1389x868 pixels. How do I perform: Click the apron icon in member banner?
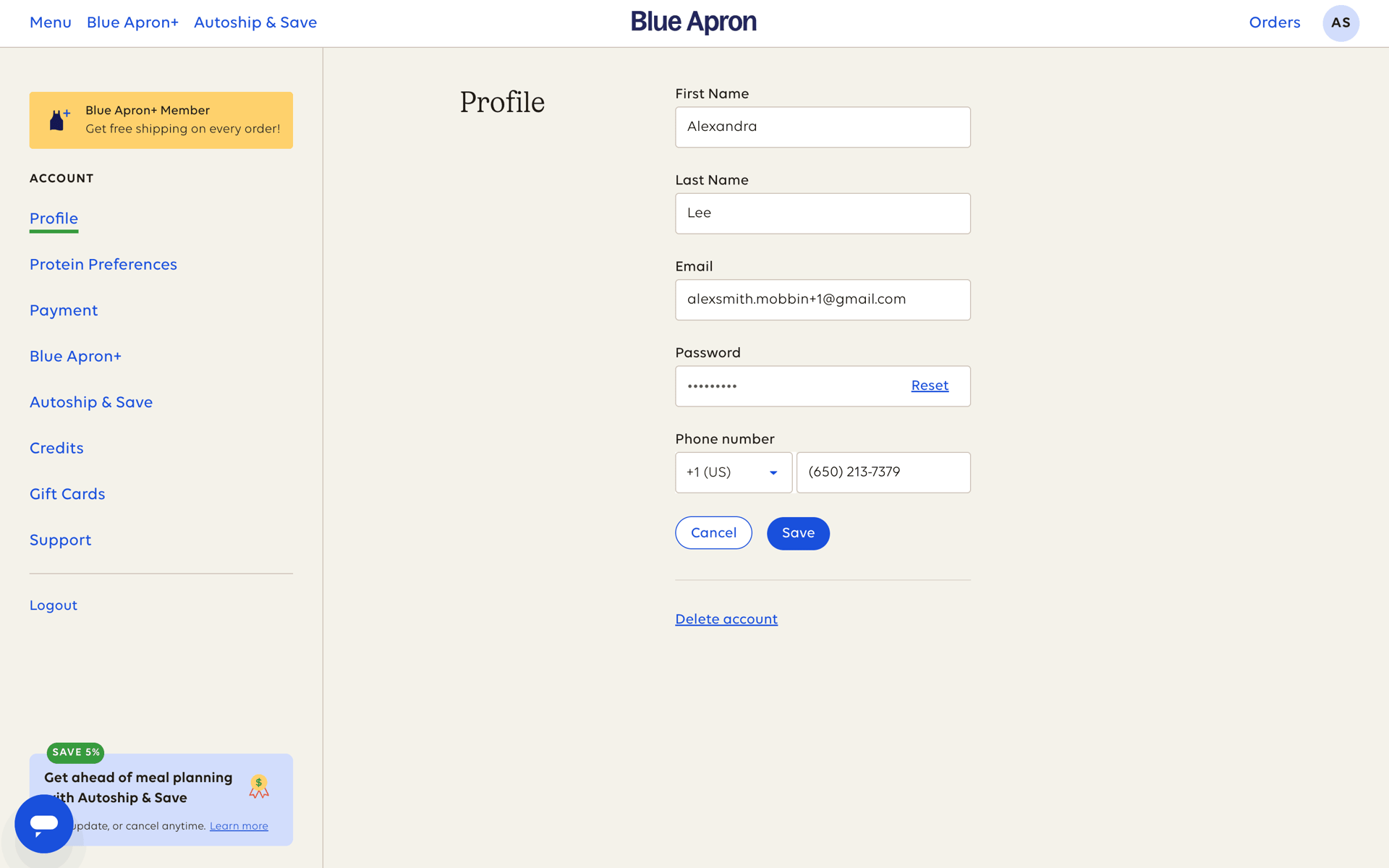pos(59,120)
